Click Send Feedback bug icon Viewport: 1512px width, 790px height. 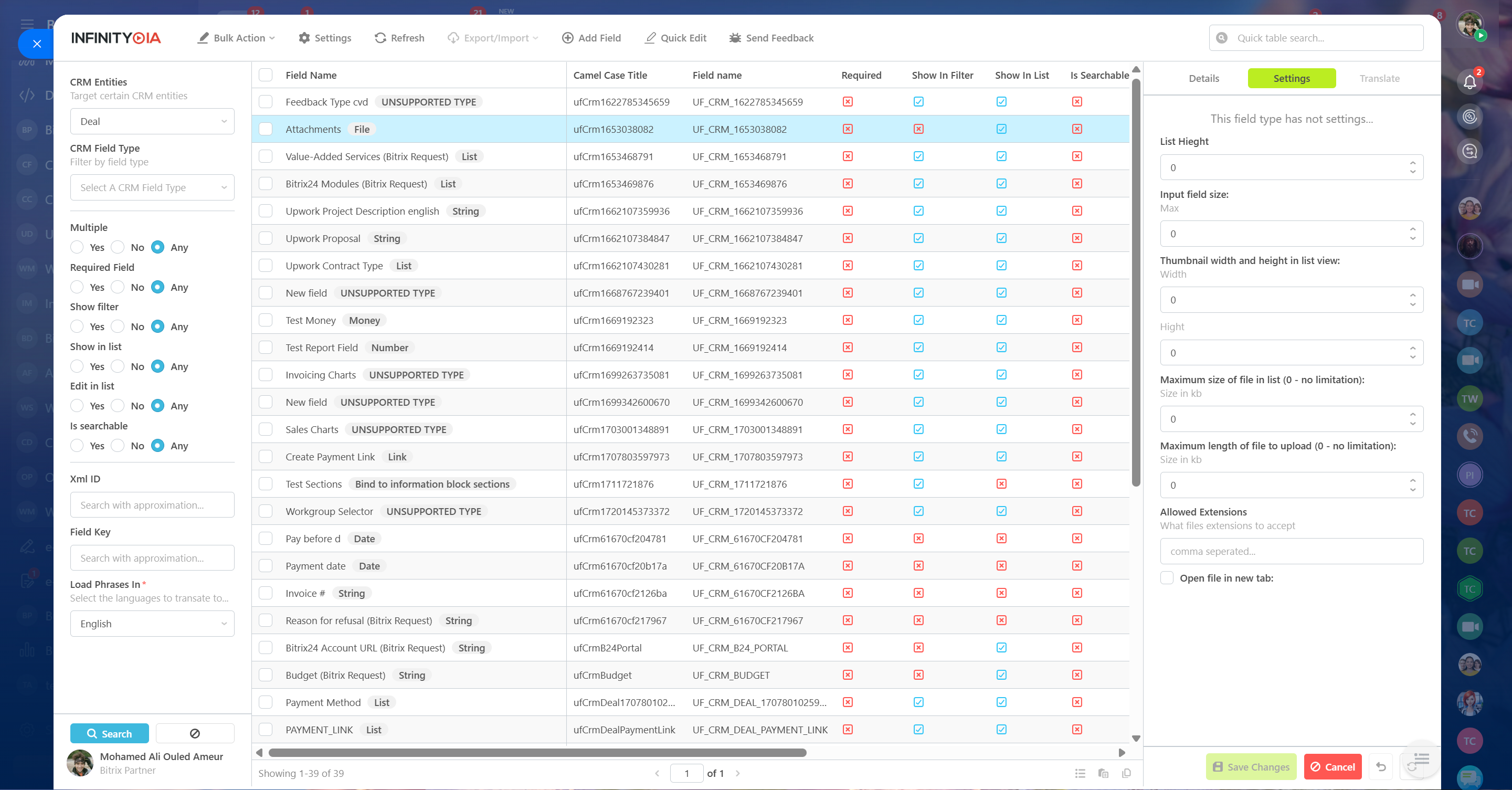click(735, 38)
